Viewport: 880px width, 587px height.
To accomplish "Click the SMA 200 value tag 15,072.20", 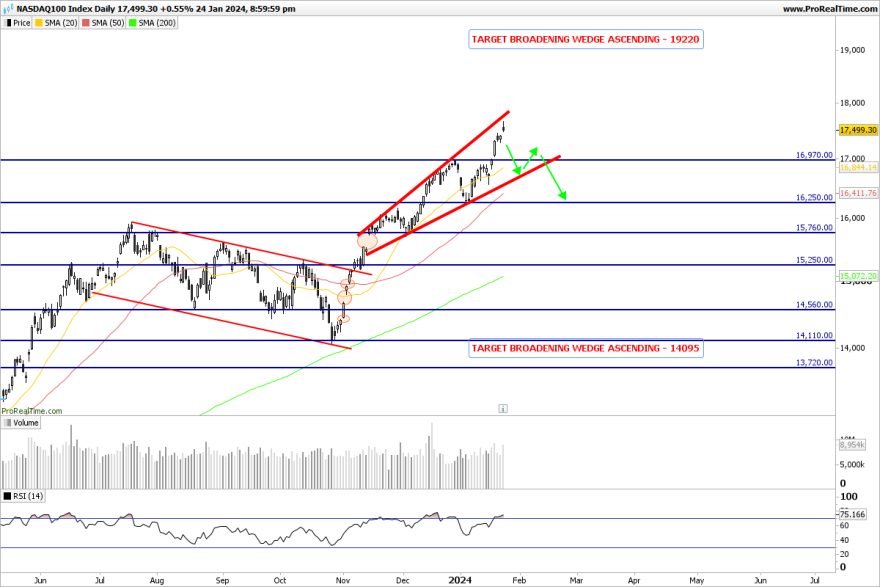I will 858,276.
